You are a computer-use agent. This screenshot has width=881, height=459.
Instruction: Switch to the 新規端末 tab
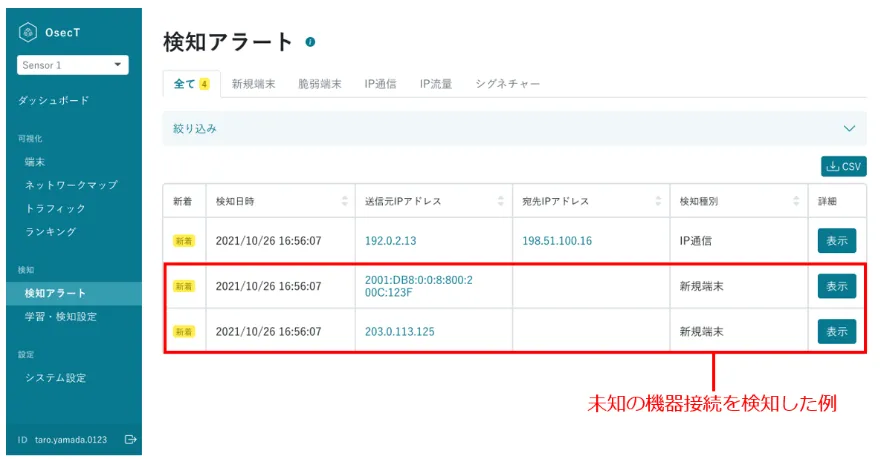(254, 84)
